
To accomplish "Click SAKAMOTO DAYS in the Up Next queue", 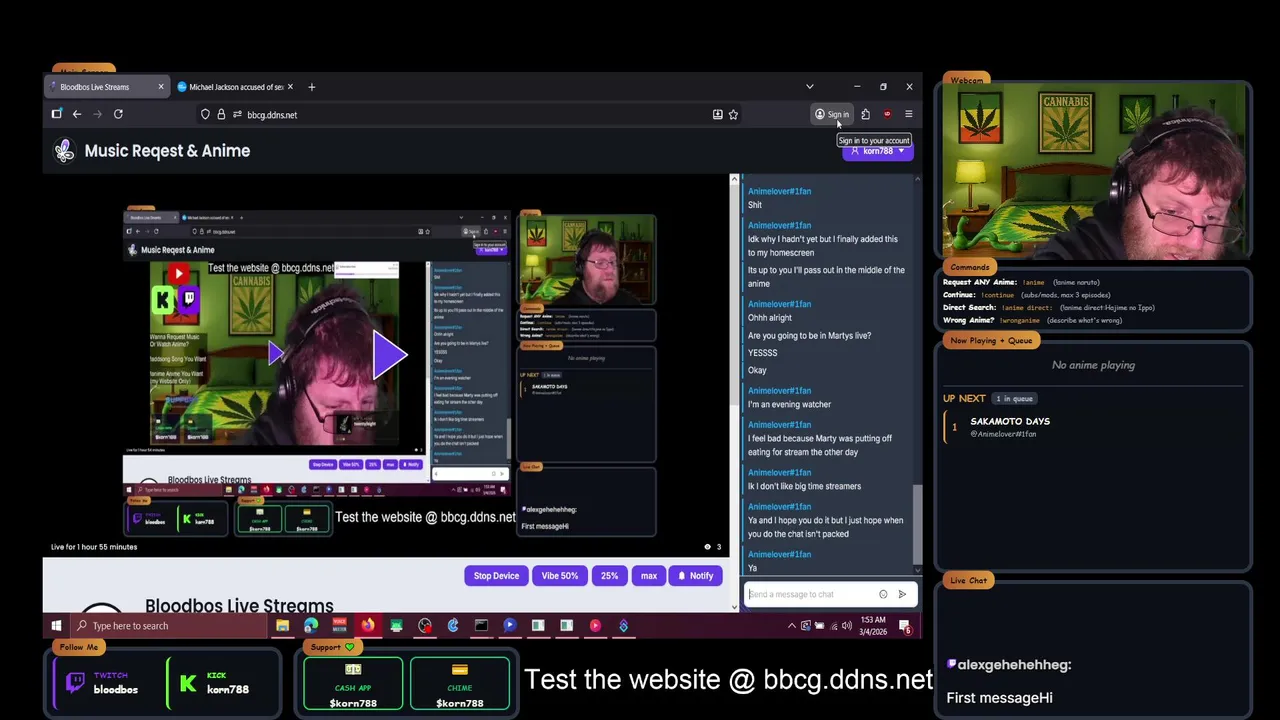I will tap(1010, 422).
